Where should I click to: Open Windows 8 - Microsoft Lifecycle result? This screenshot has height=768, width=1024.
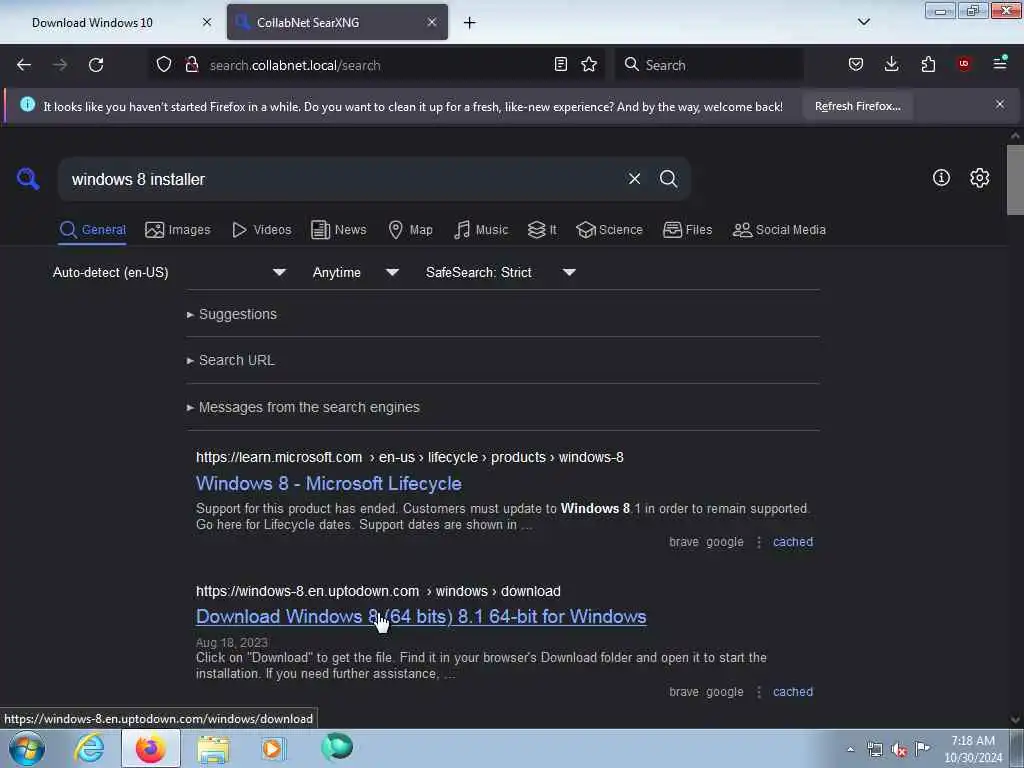[328, 484]
